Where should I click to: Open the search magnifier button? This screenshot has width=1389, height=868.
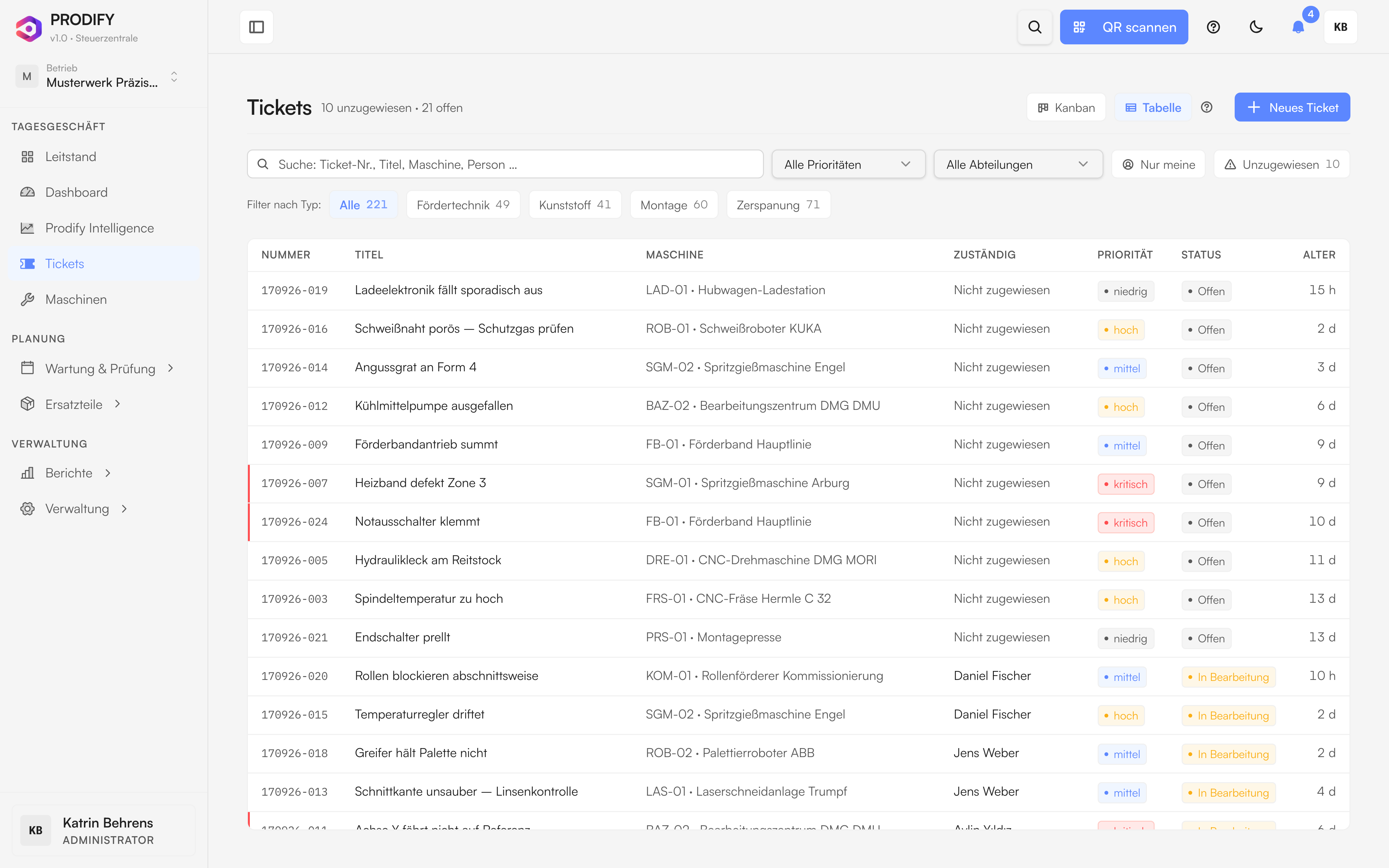(x=1034, y=27)
